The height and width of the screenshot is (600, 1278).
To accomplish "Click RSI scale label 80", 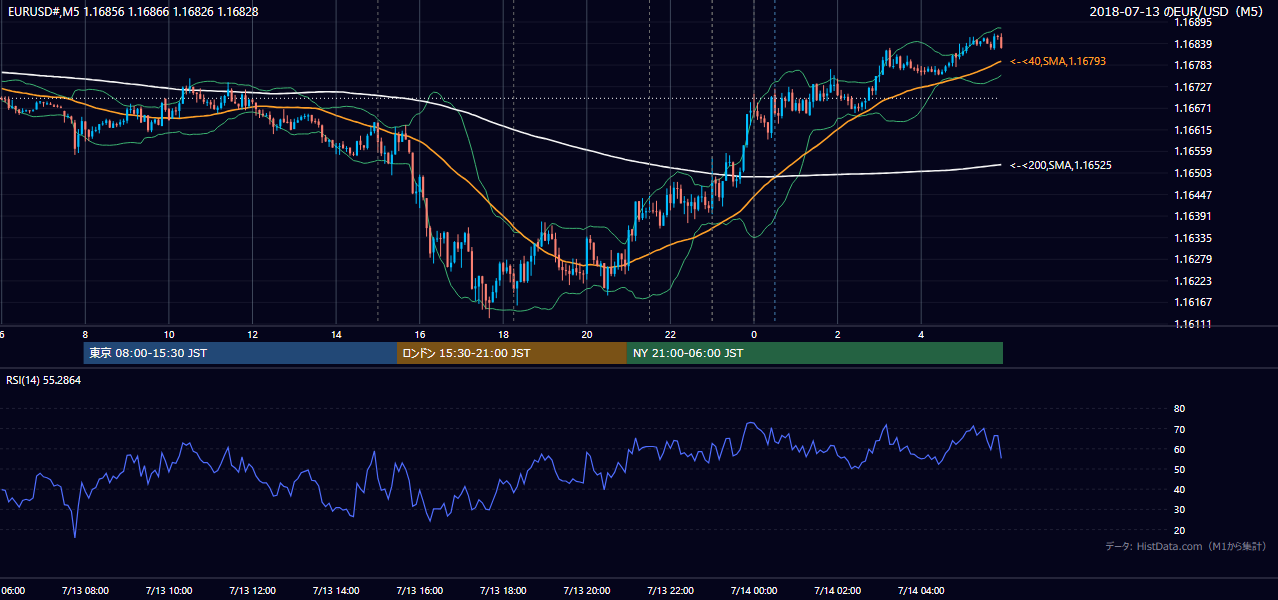I will pyautogui.click(x=1179, y=409).
